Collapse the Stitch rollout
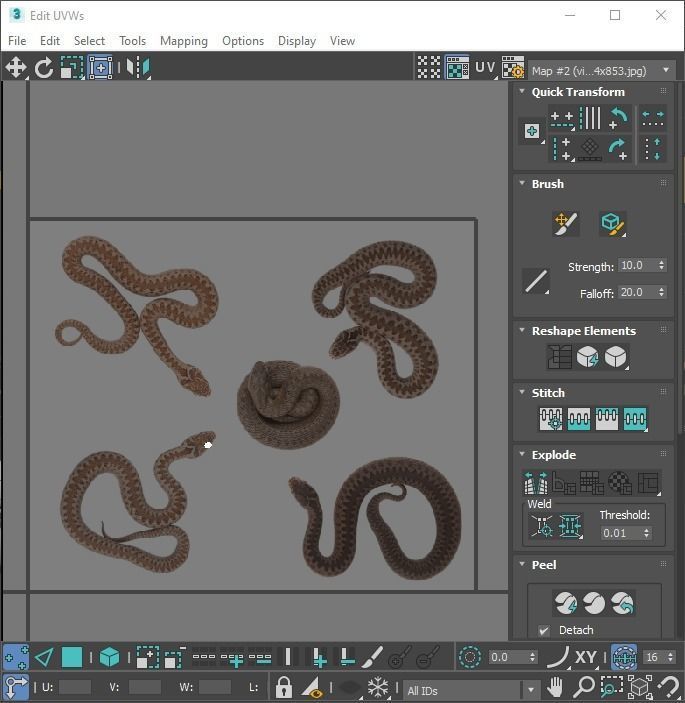This screenshot has height=703, width=685. [x=522, y=392]
